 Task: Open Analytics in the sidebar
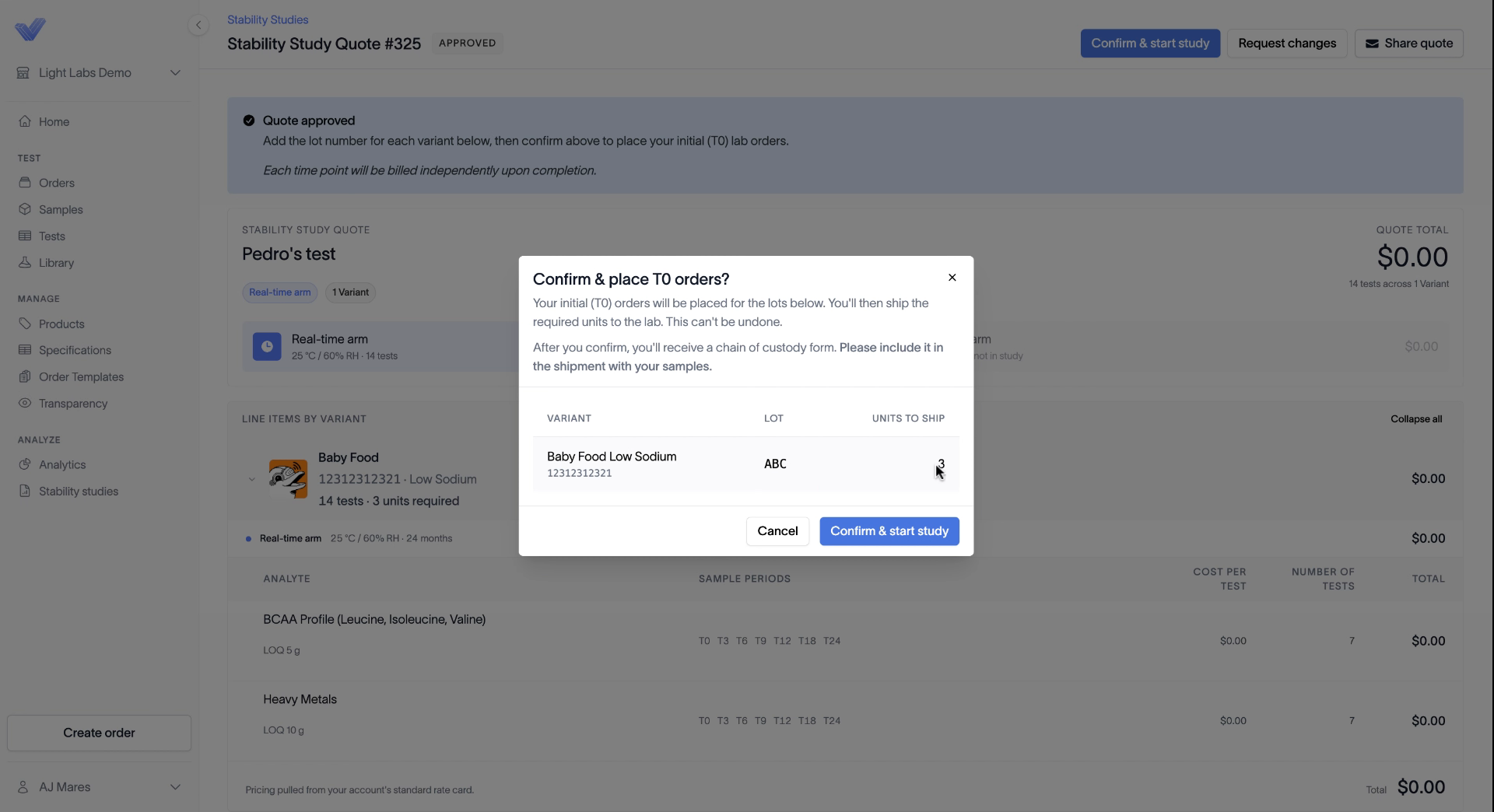tap(62, 464)
